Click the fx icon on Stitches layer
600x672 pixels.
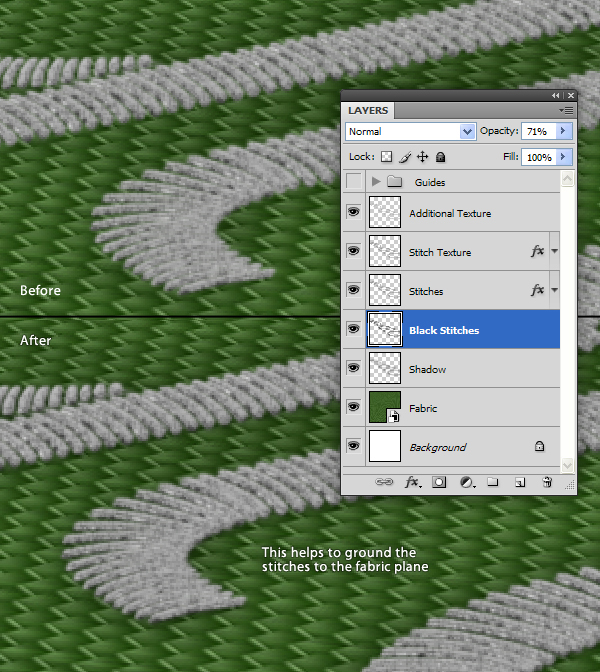point(537,290)
